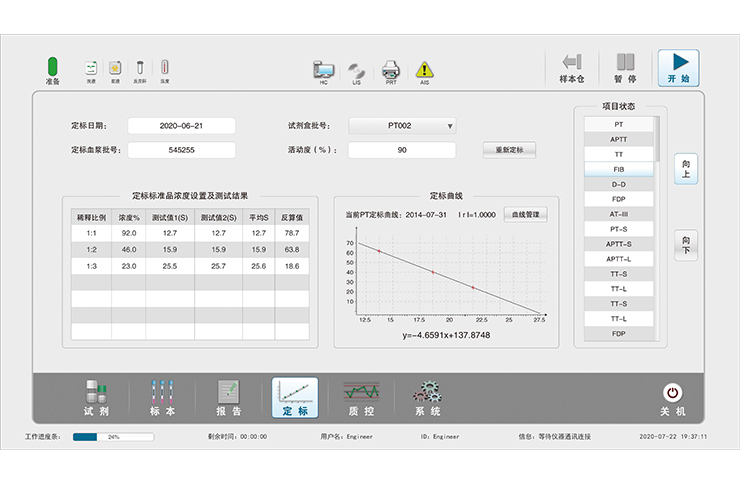Image resolution: width=740 pixels, height=484 pixels.
Task: Click the 平均S column header
Action: 259,217
